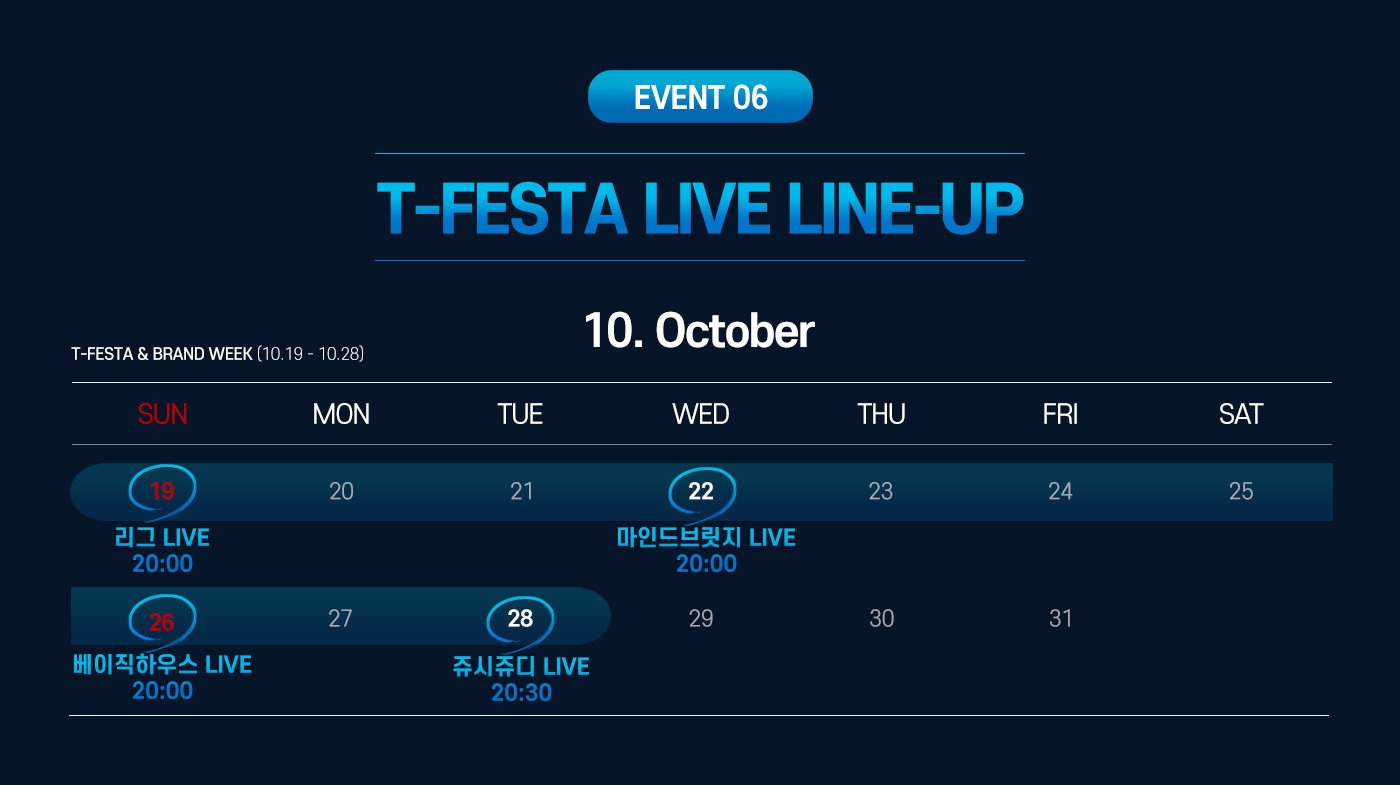Select date 23 on the calendar
This screenshot has height=785, width=1400.
tap(880, 491)
